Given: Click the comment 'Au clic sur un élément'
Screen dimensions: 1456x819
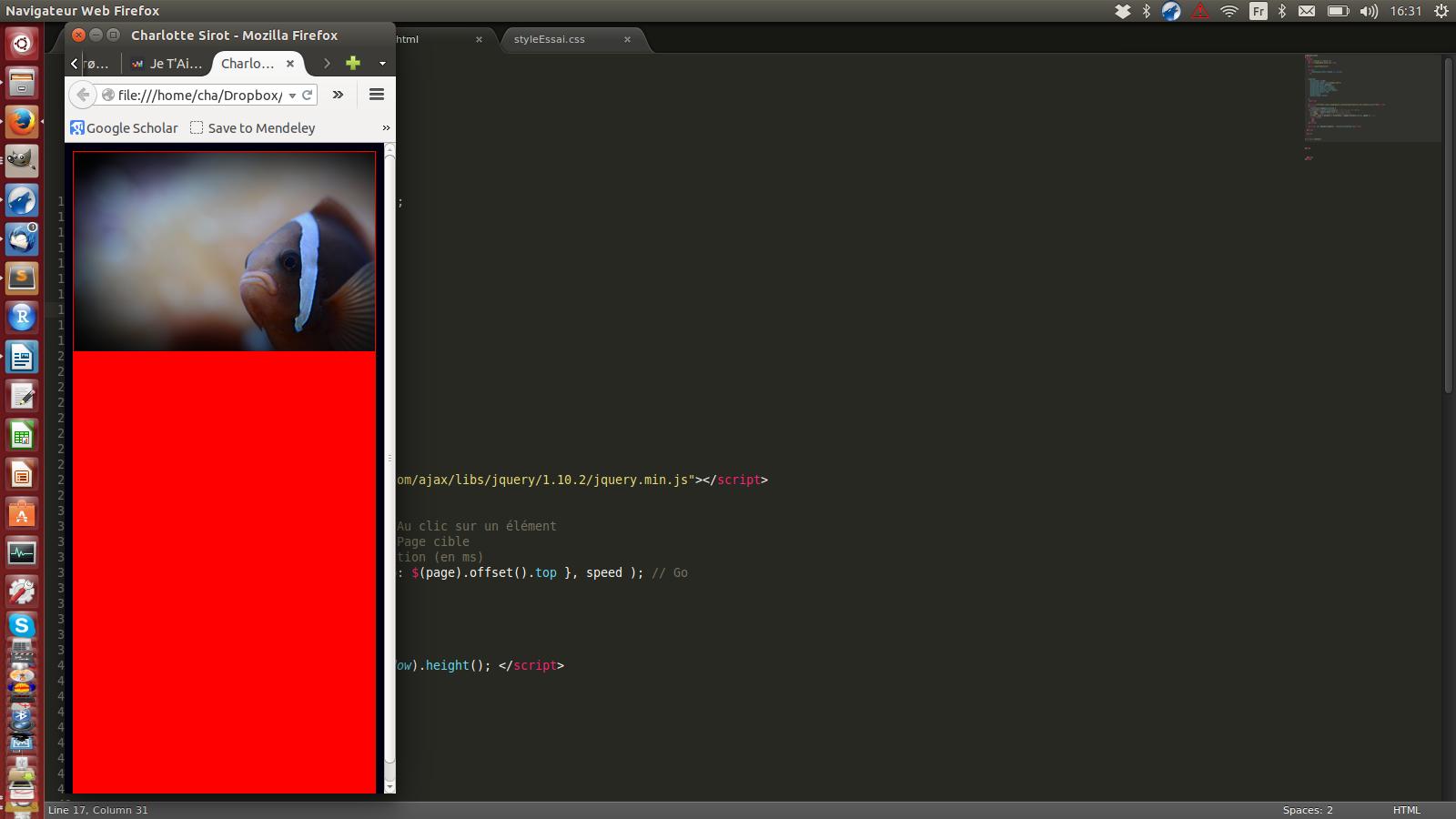Looking at the screenshot, I should pos(476,526).
